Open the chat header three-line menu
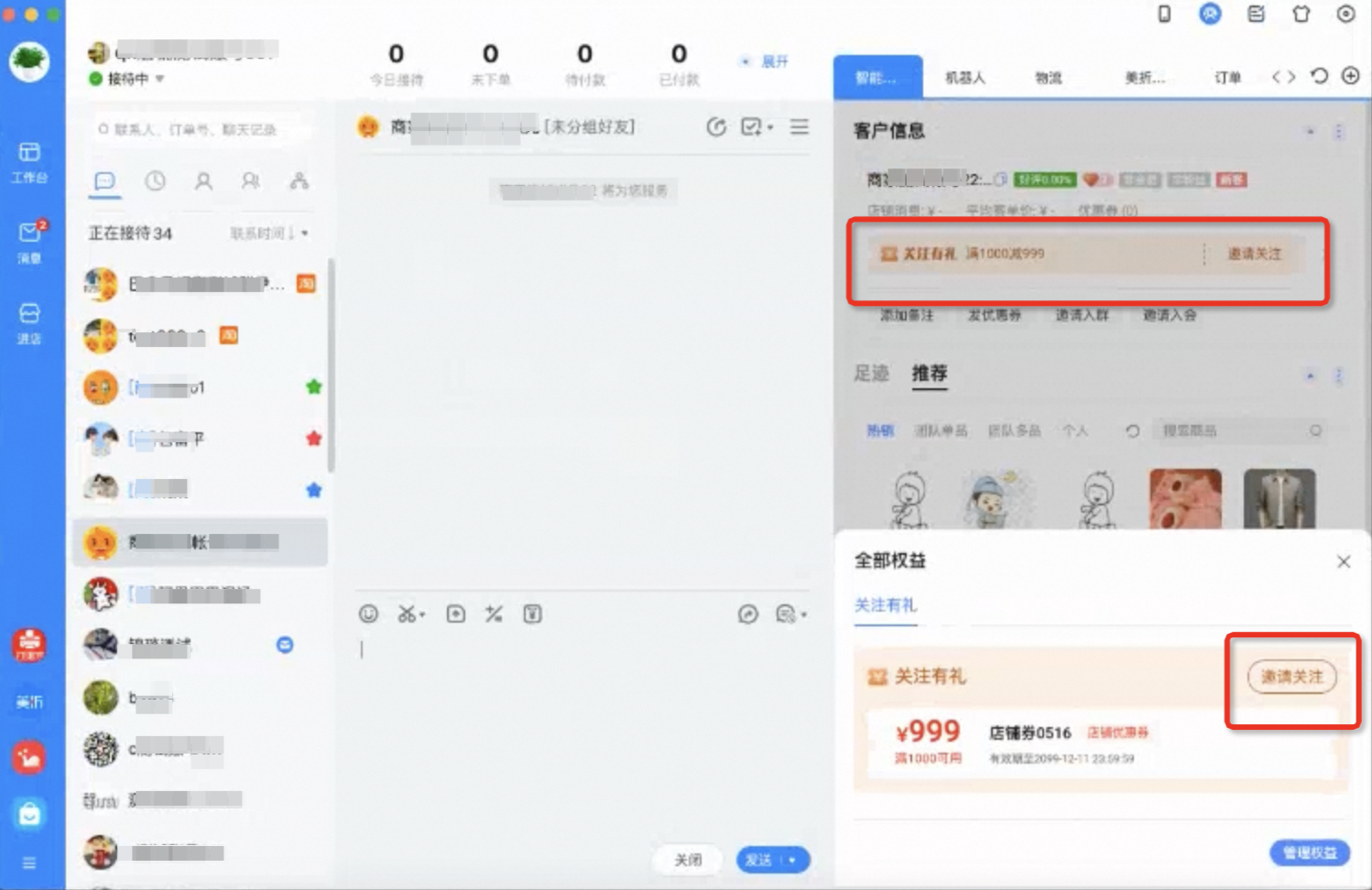This screenshot has width=1372, height=890. pyautogui.click(x=800, y=127)
